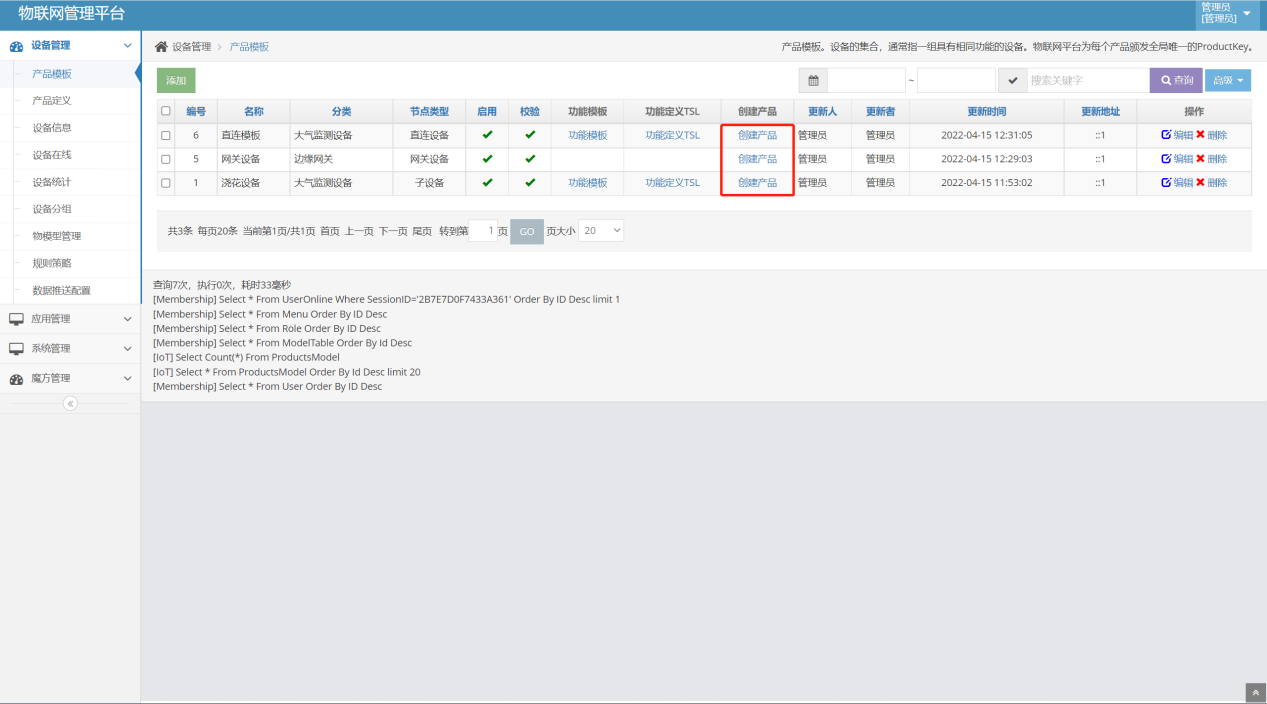Open 设备统计 in the sidebar
1267x704 pixels.
(52, 182)
